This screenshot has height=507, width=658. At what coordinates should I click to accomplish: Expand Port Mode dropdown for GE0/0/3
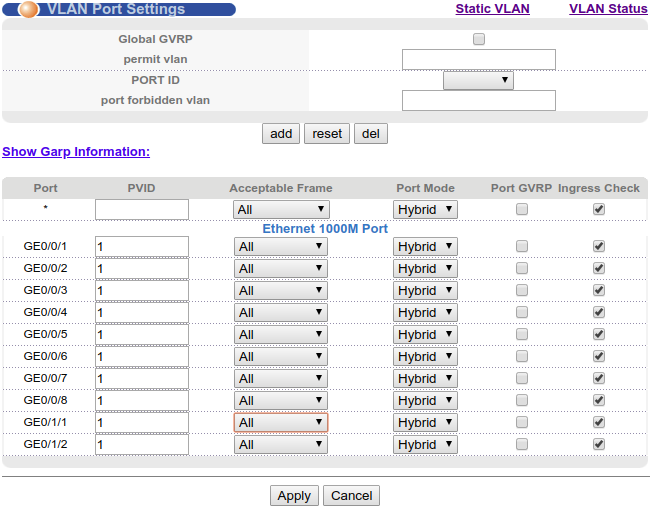click(425, 291)
